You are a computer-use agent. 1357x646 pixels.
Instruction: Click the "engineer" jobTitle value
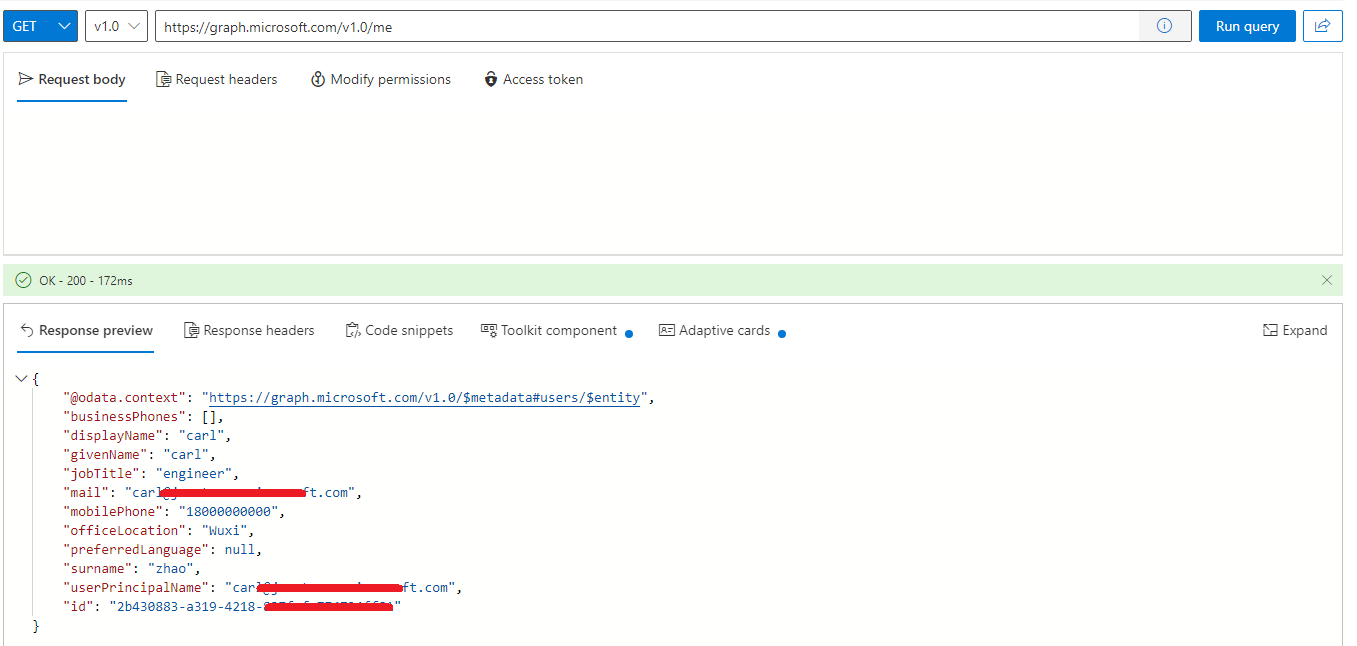(x=194, y=474)
